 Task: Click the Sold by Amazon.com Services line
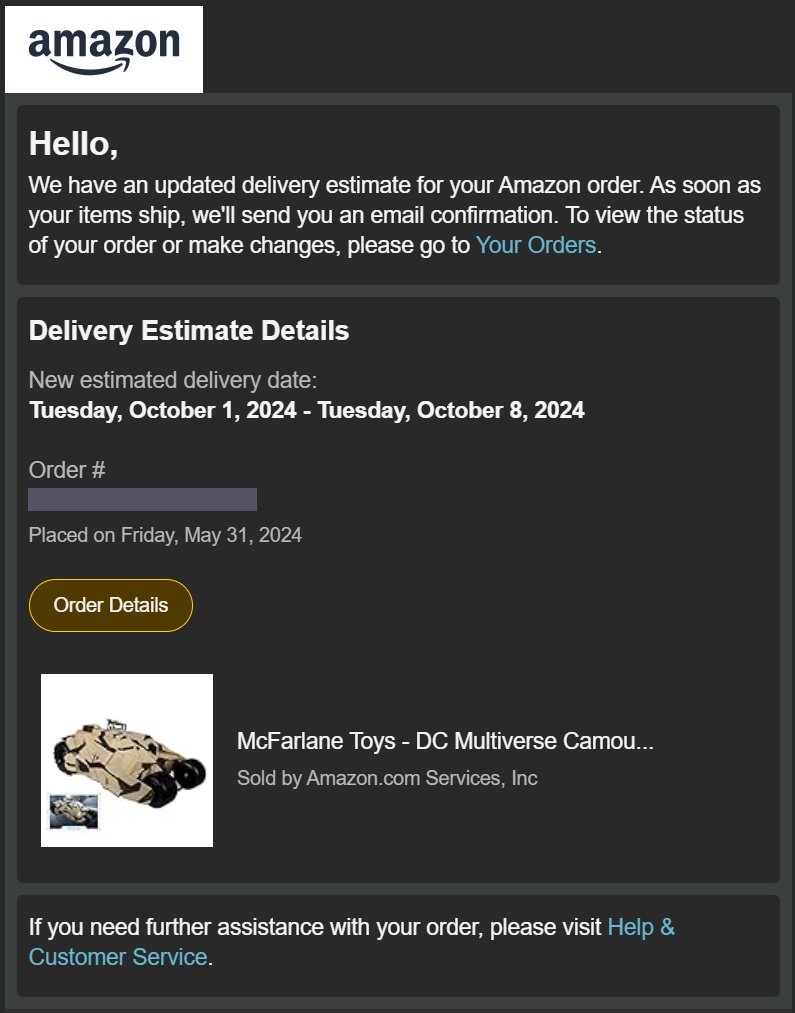click(387, 778)
